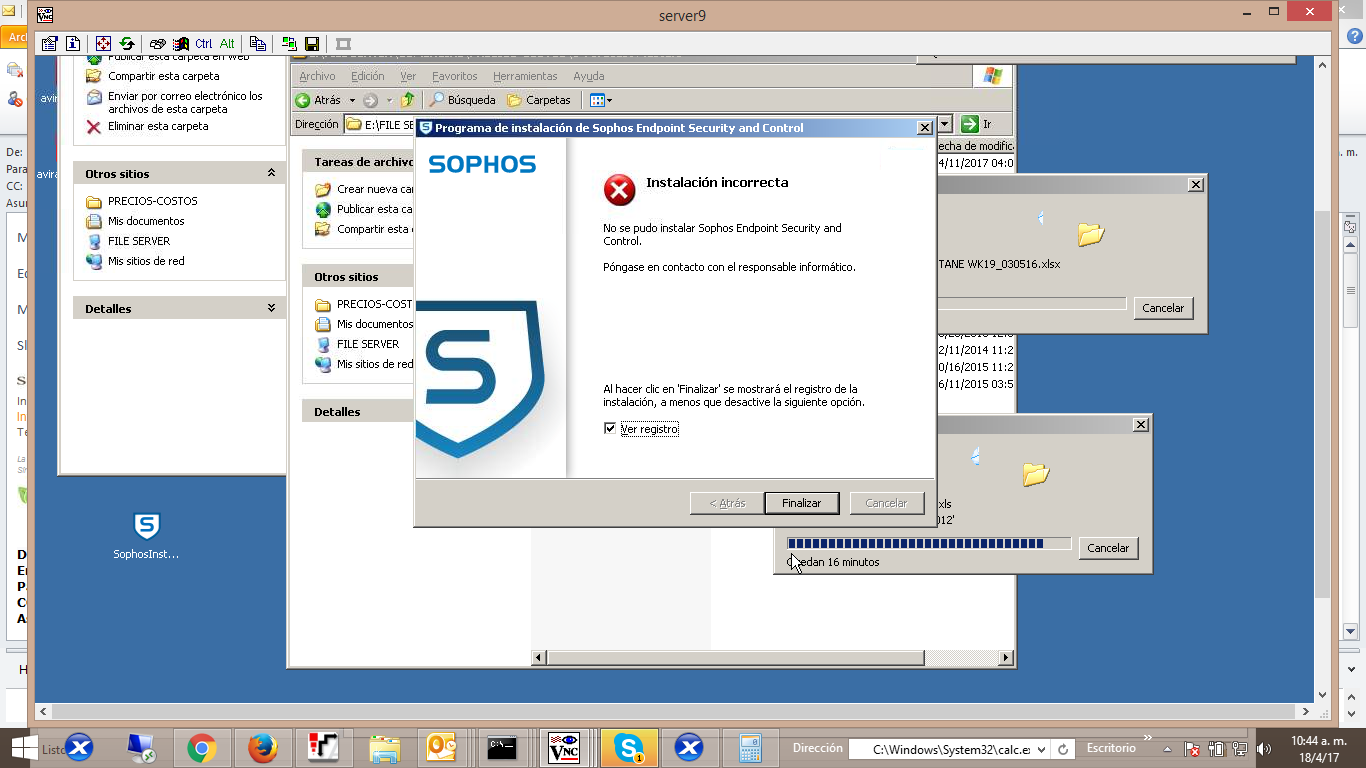Open Mis documentos in left Otros sitios panel
Screen dimensions: 1366x768
tap(146, 221)
